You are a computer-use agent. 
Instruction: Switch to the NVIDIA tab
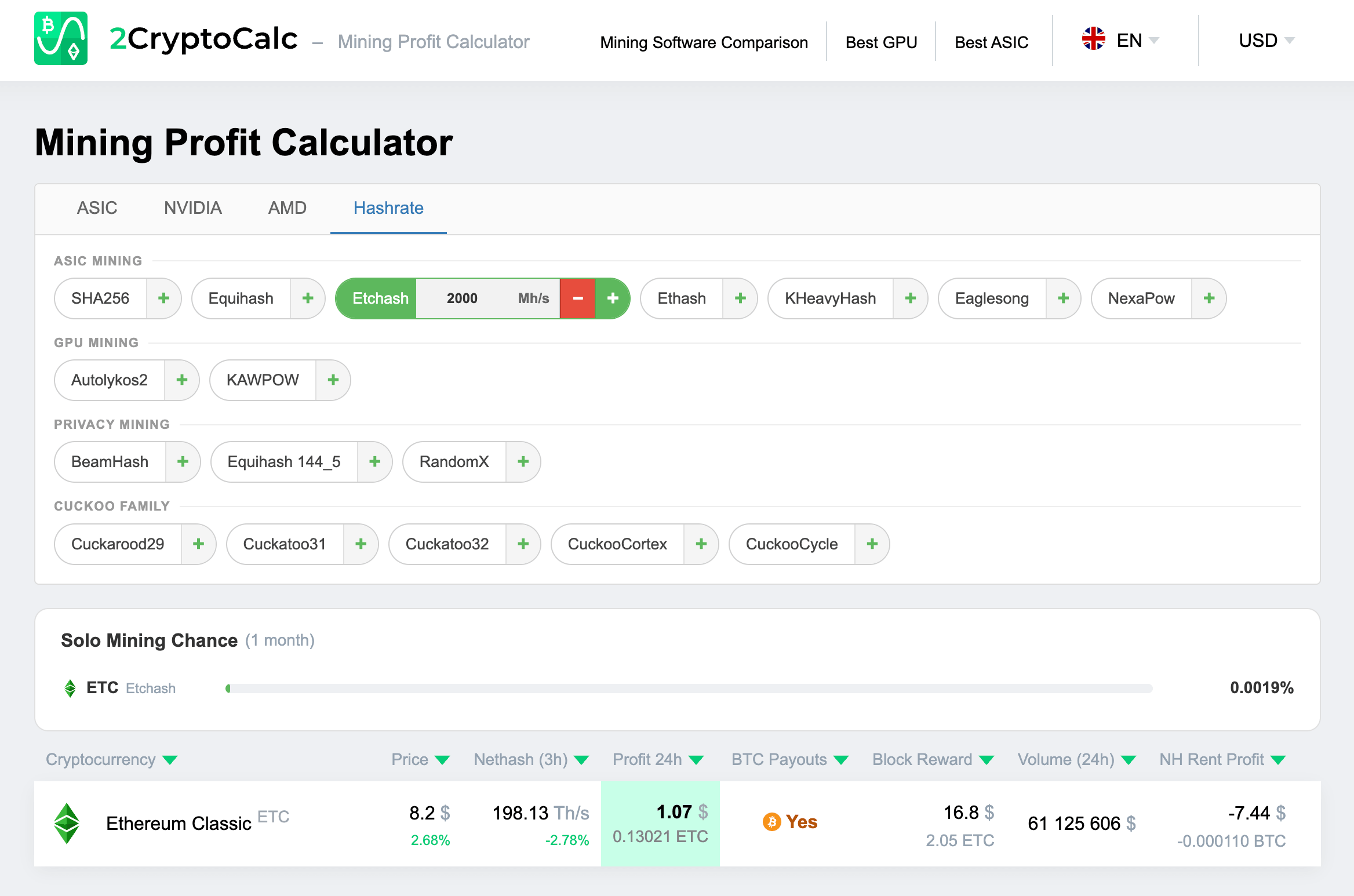click(x=192, y=208)
